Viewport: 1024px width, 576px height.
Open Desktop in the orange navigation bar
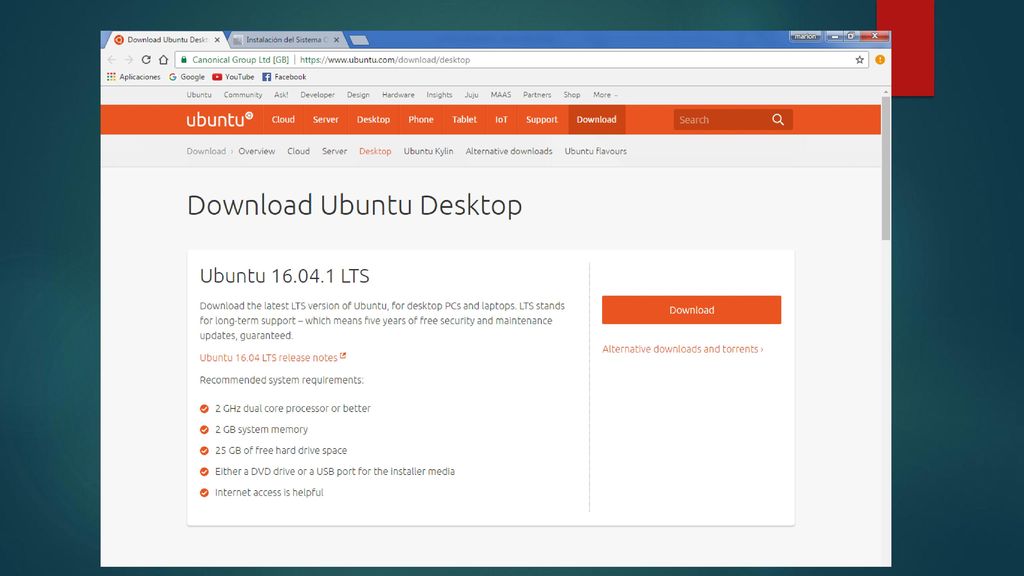374,120
